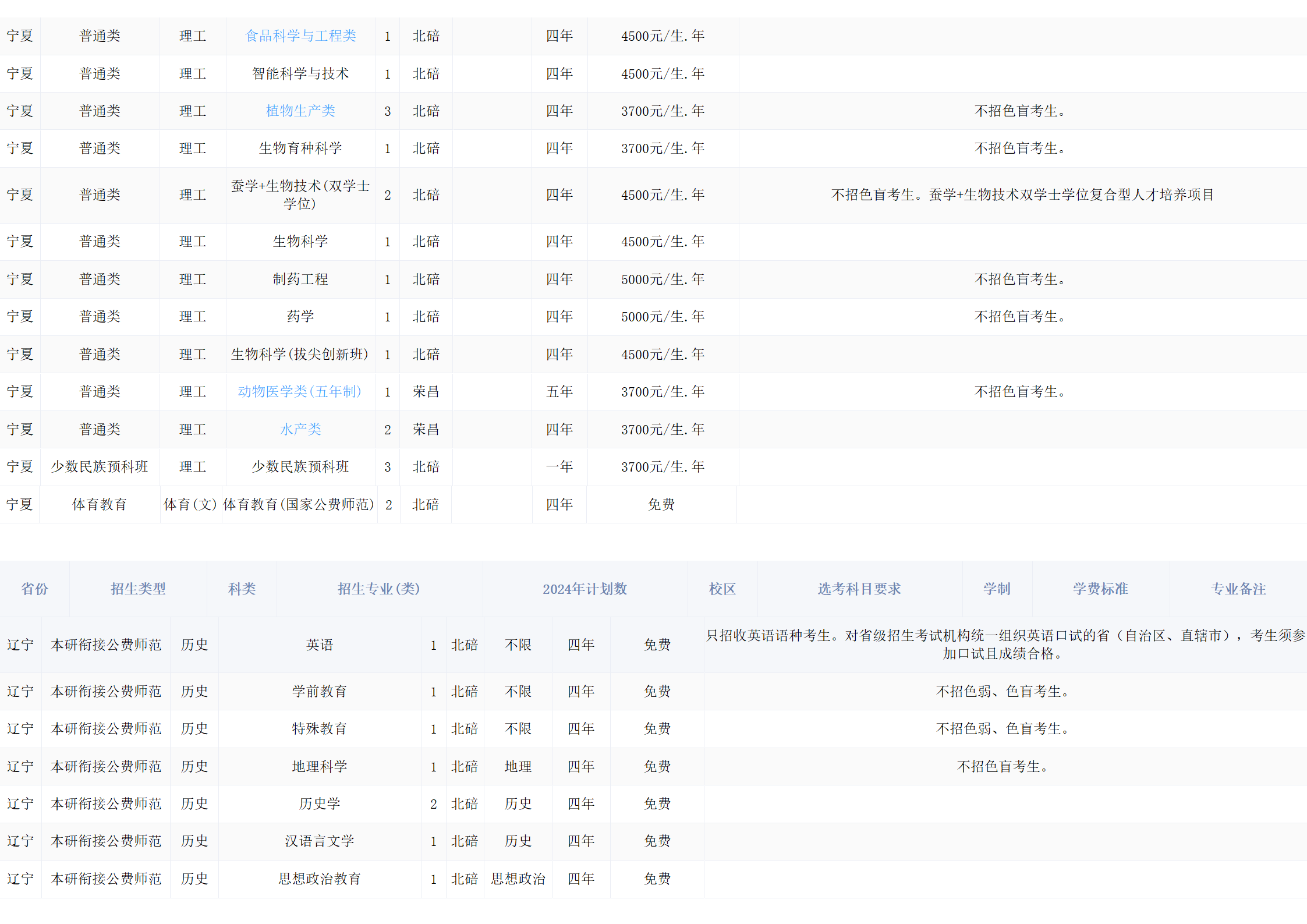The image size is (1307, 924).
Task: Click the 省份 column header
Action: (x=35, y=589)
